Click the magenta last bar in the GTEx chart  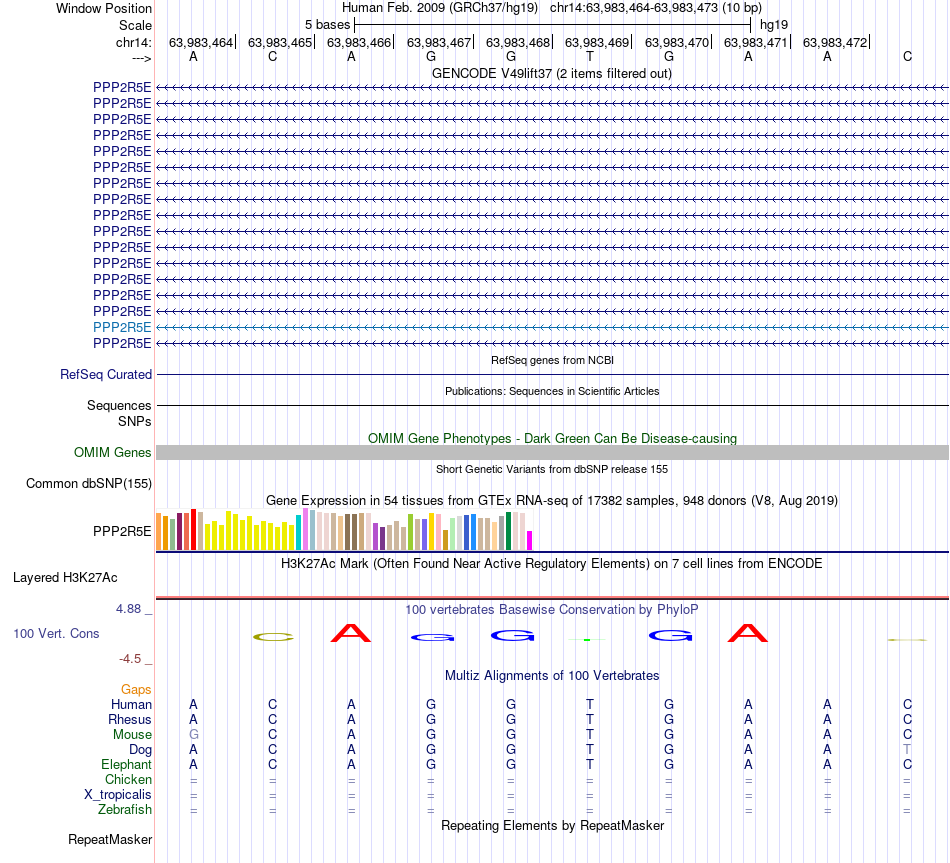(x=530, y=541)
